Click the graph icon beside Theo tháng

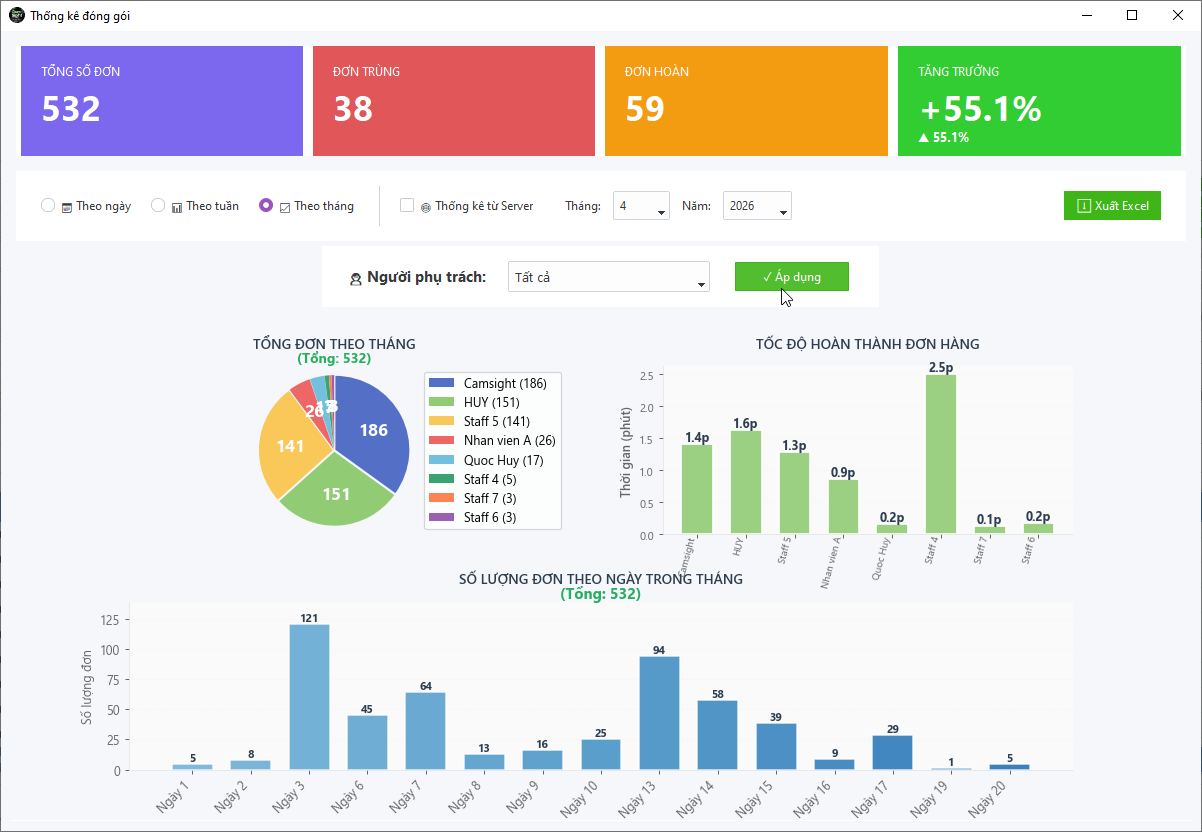pos(285,207)
